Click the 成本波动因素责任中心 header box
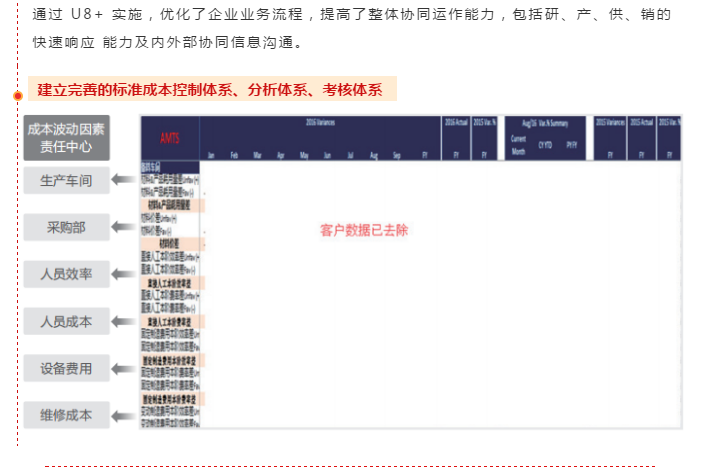Viewport: 701px width, 474px height. pyautogui.click(x=66, y=138)
